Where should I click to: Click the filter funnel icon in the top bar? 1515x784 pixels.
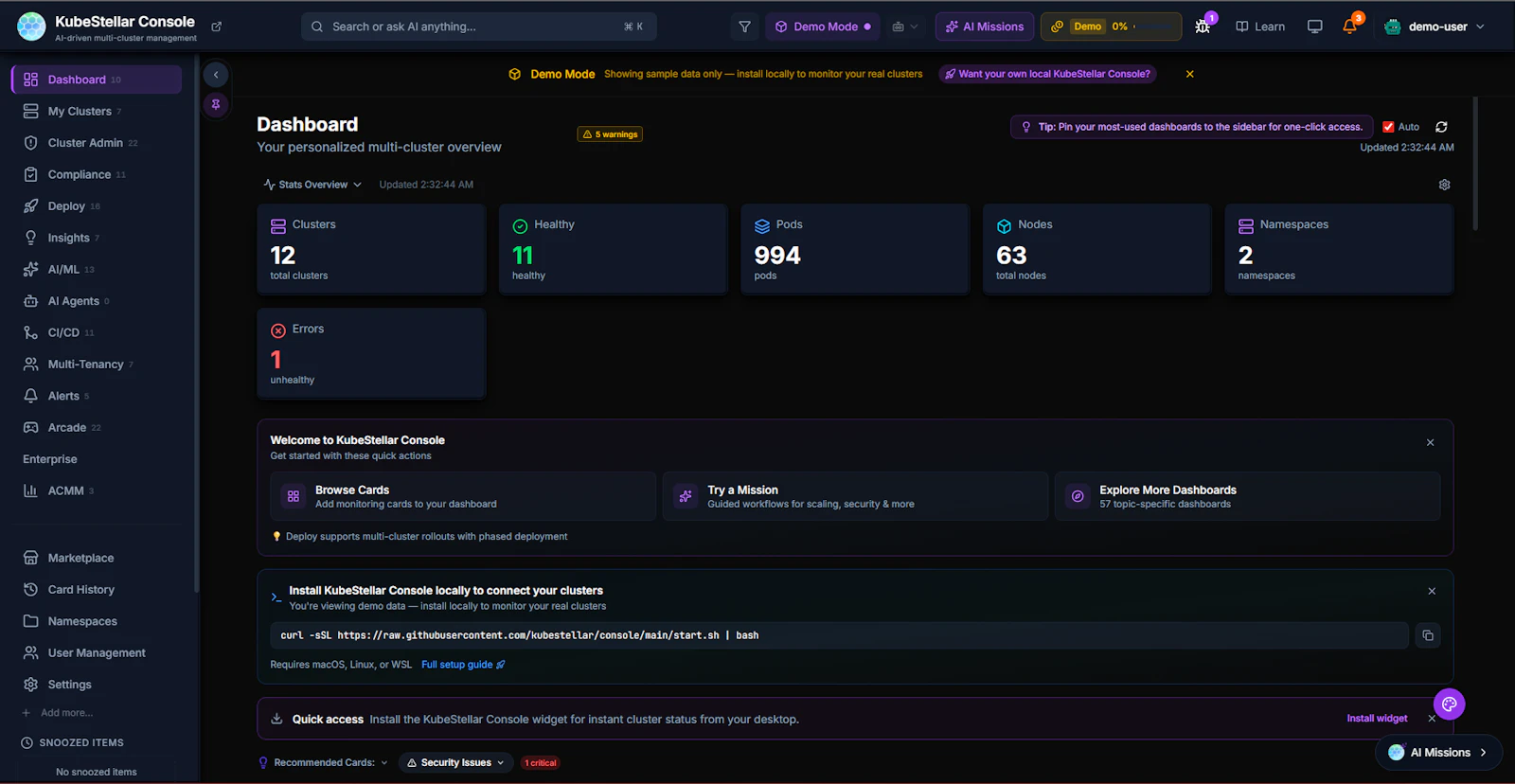coord(744,27)
